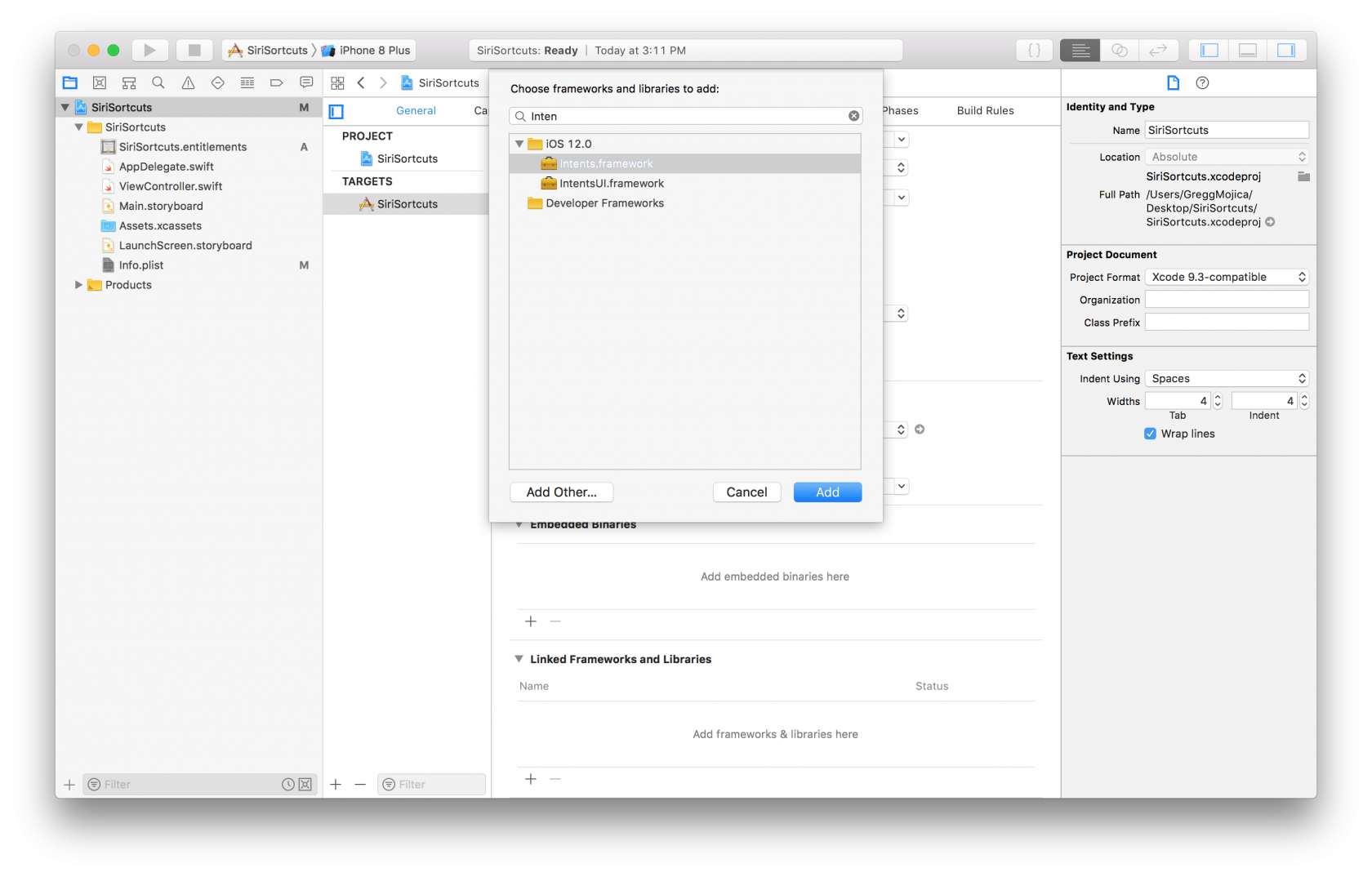1372x877 pixels.
Task: Open the Project Format dropdown
Action: (x=1226, y=277)
